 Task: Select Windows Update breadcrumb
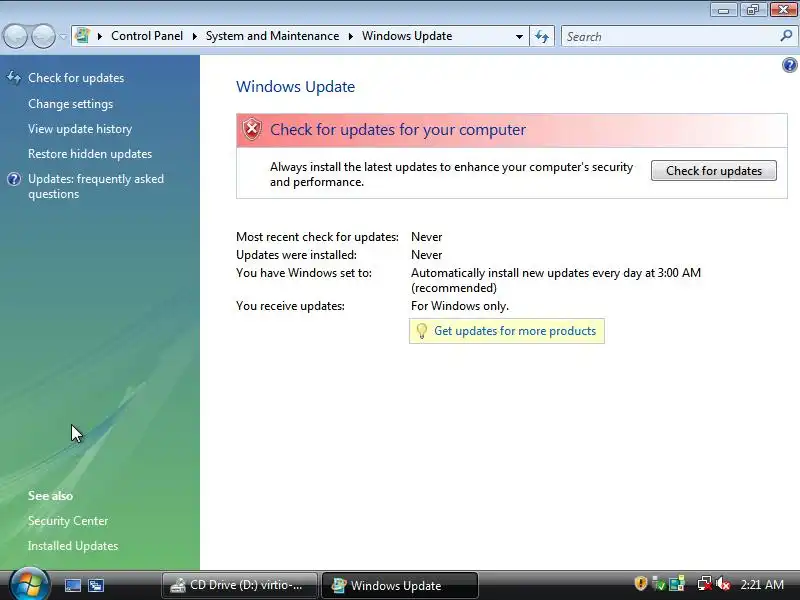click(407, 36)
